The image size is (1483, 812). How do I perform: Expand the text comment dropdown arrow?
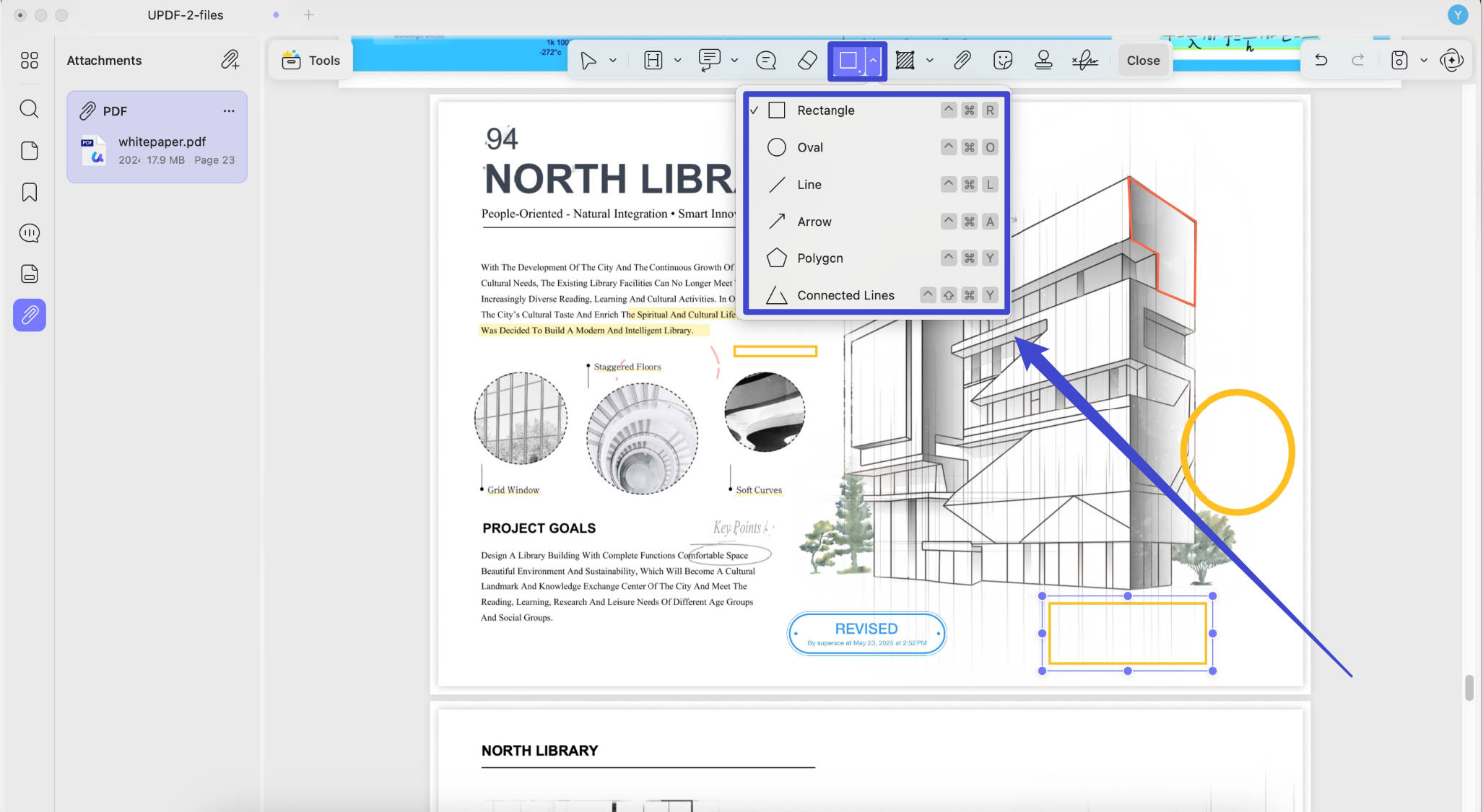coord(734,61)
